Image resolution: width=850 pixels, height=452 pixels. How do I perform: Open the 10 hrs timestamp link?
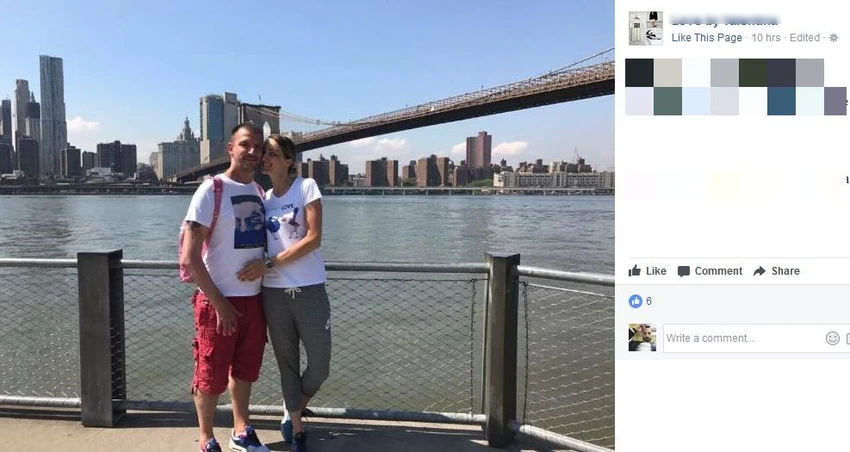pyautogui.click(x=766, y=37)
